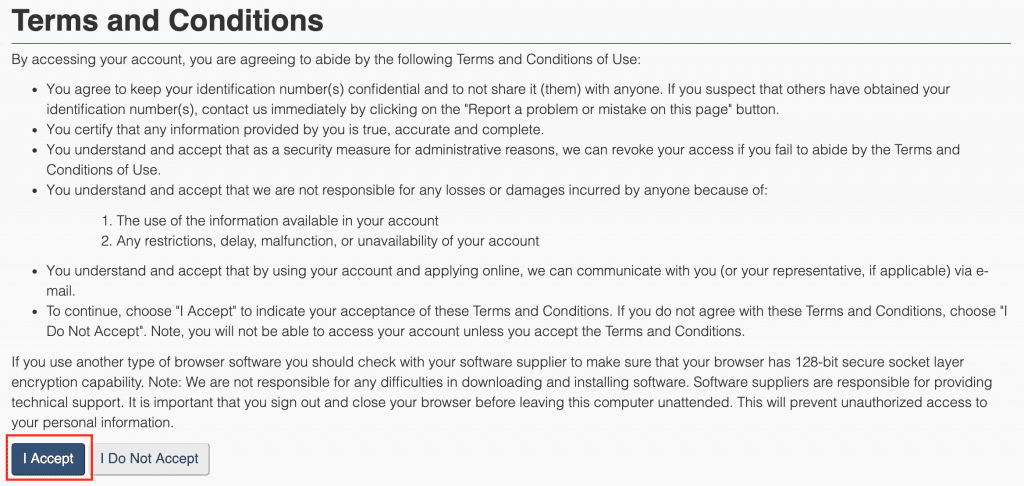The height and width of the screenshot is (486, 1024).
Task: Select the bullet about keeping identification numbers confidential
Action: [x=400, y=89]
